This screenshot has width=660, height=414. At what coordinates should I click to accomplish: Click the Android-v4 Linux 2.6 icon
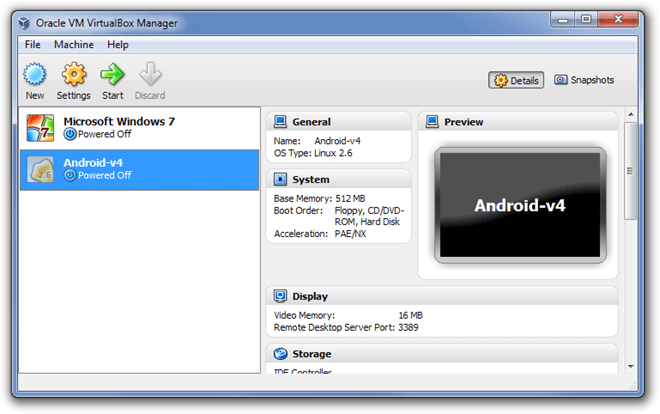tap(40, 170)
